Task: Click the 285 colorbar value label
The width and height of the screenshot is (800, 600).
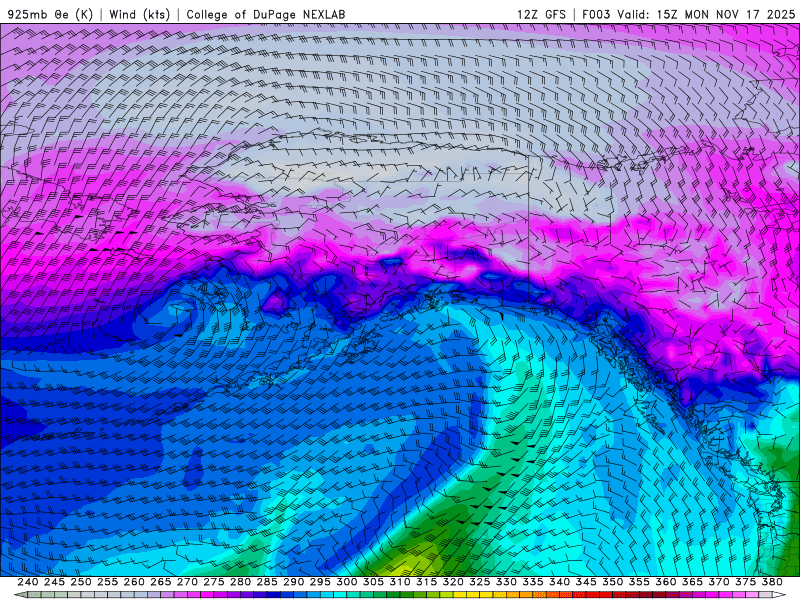Action: 267,582
